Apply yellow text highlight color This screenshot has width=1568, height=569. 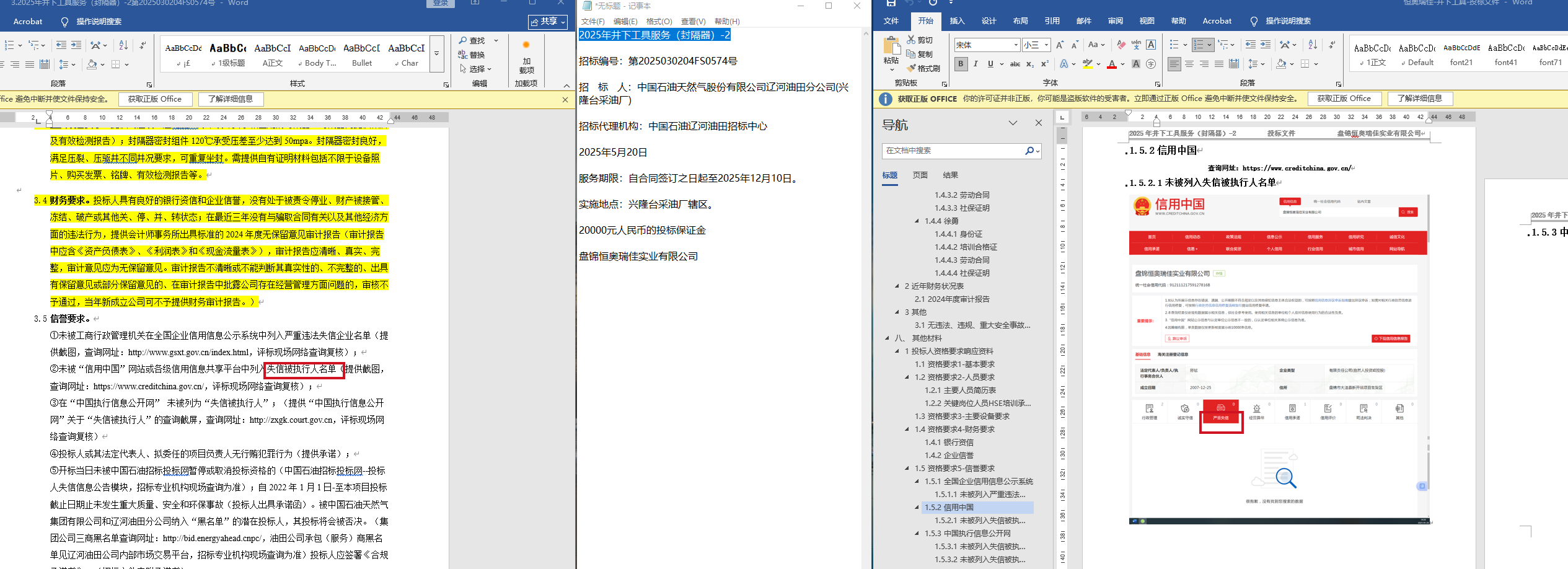[x=1087, y=64]
